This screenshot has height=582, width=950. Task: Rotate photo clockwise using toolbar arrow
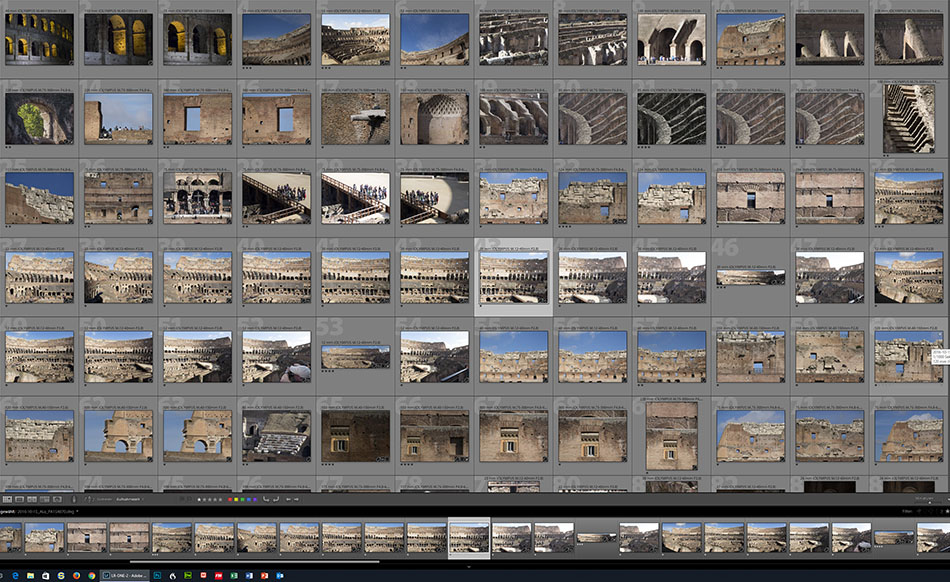click(x=276, y=499)
